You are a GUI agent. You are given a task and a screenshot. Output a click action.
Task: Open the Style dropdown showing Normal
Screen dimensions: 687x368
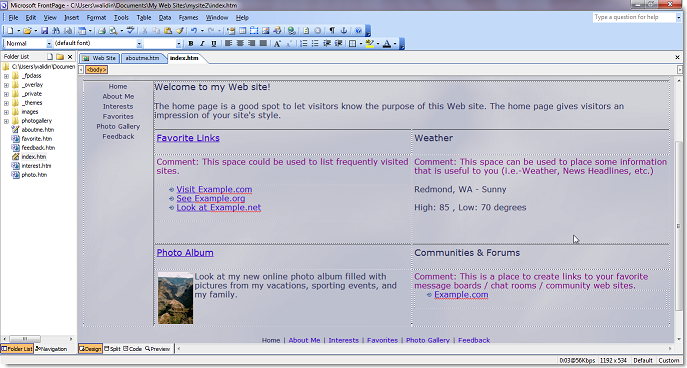tap(49, 43)
